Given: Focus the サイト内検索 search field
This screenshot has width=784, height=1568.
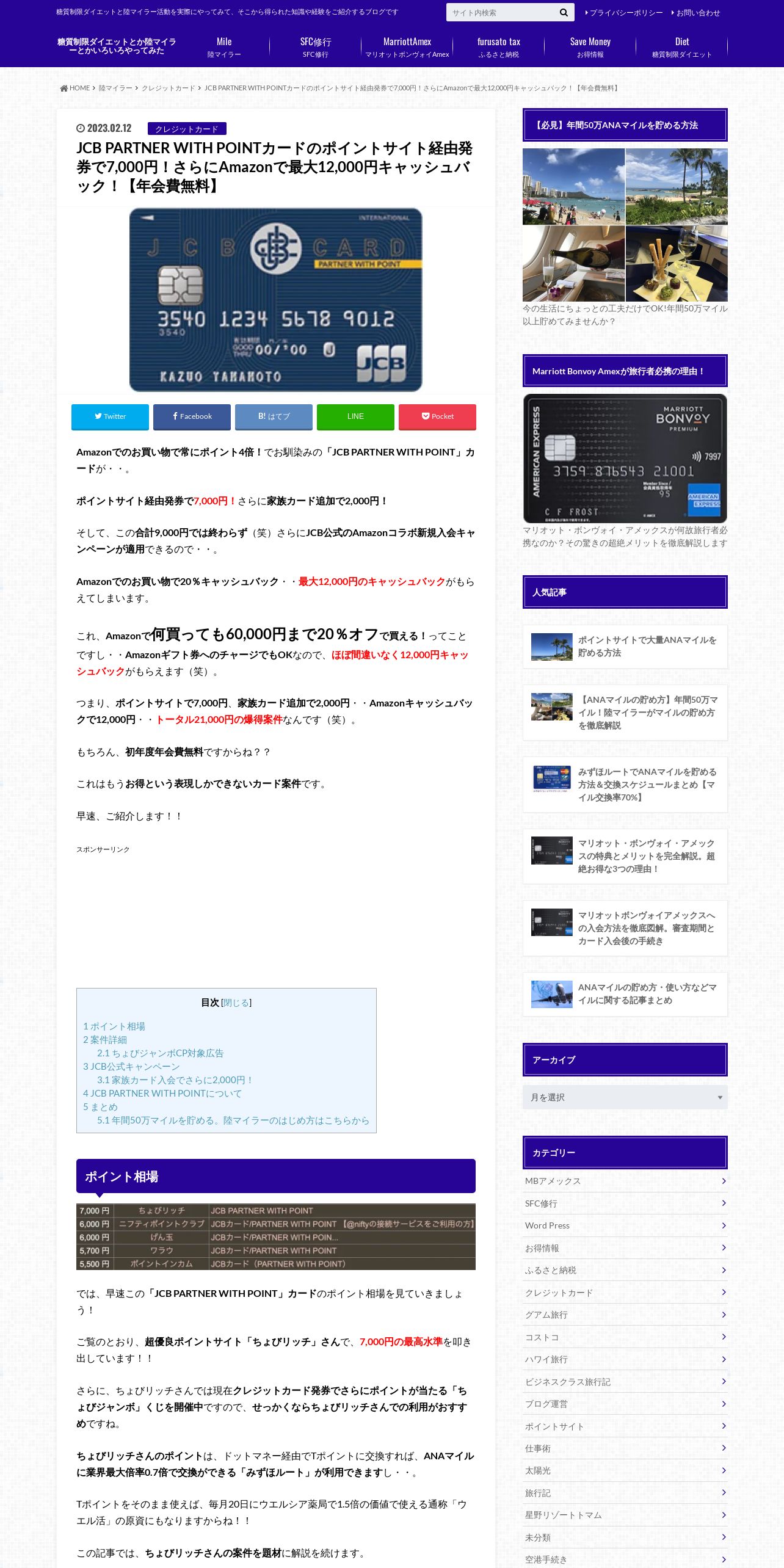Looking at the screenshot, I should (x=501, y=12).
